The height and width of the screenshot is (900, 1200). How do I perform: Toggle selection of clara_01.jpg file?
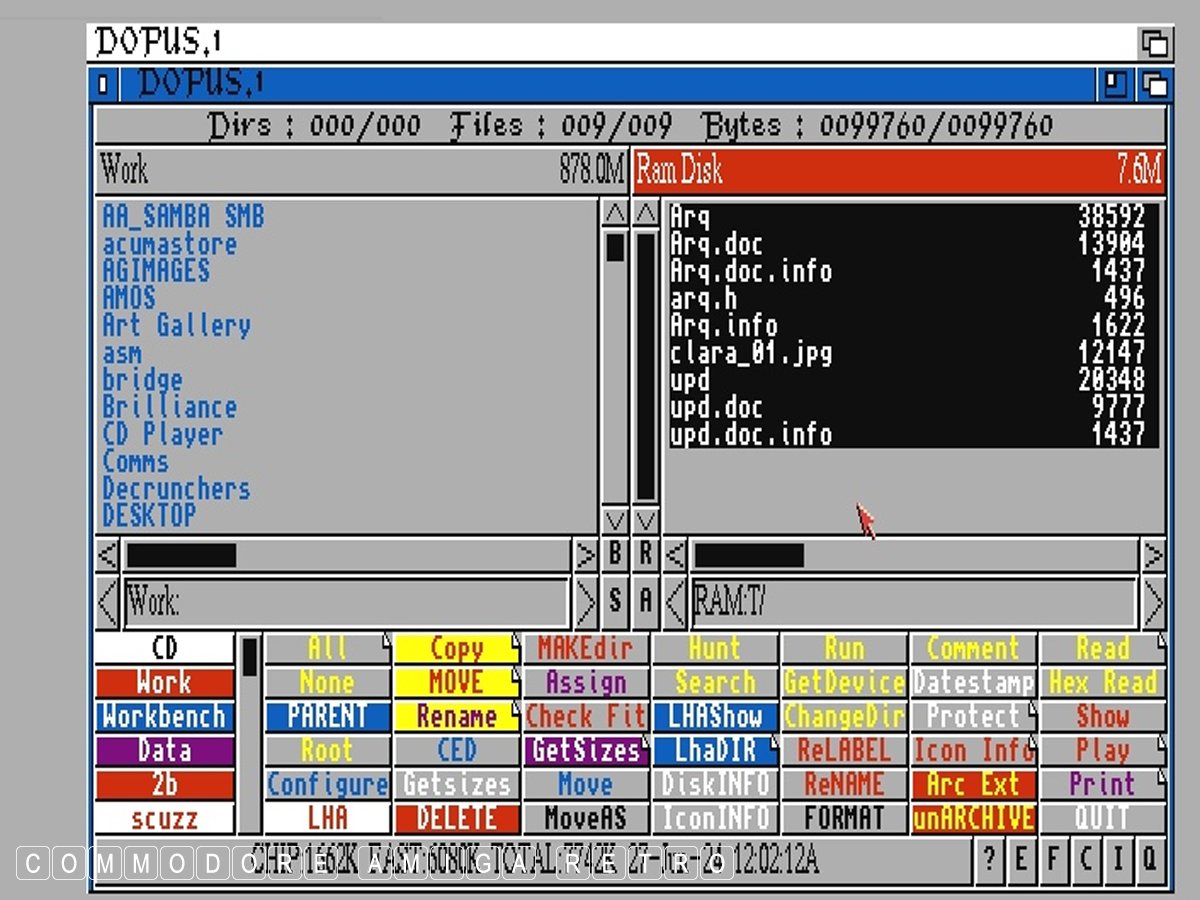coord(751,353)
